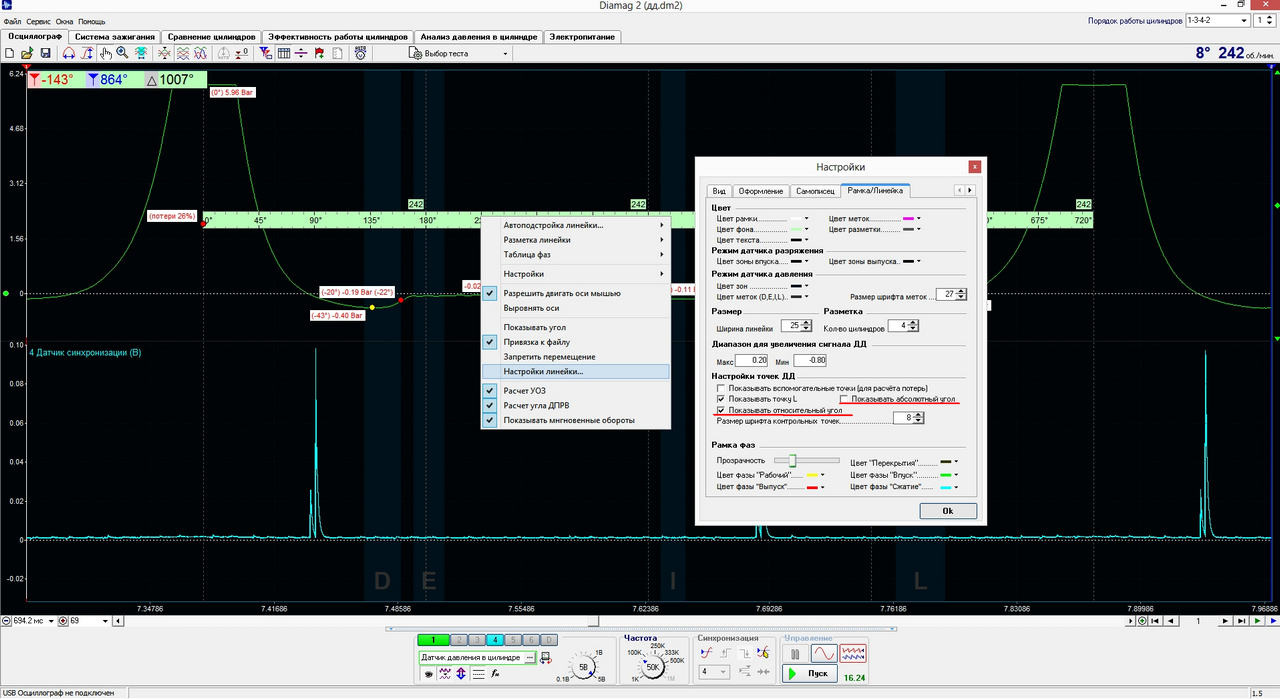The width and height of the screenshot is (1280, 699).
Task: Select channel 1 green button
Action: (x=433, y=639)
